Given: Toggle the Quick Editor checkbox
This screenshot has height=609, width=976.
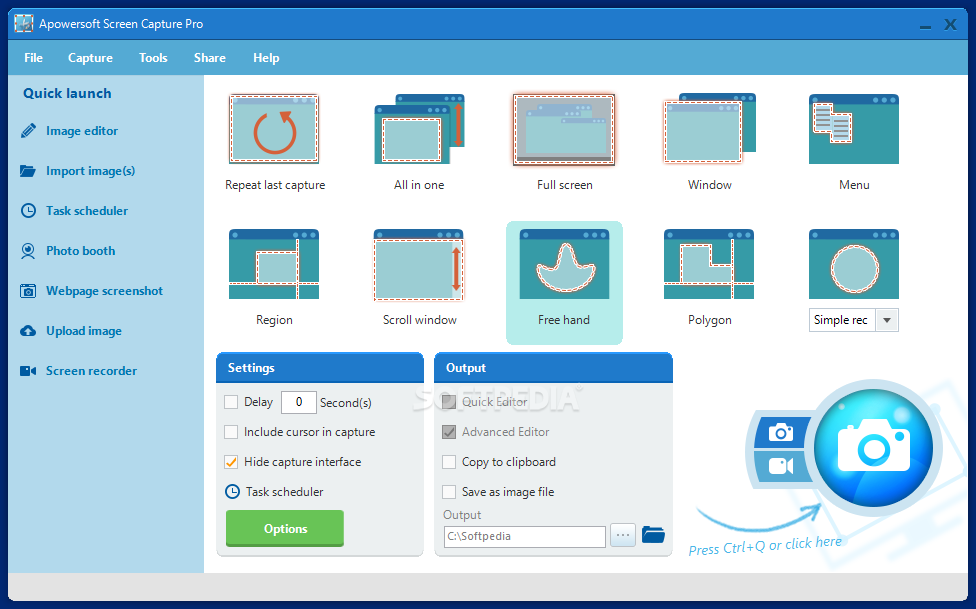Looking at the screenshot, I should [x=449, y=402].
